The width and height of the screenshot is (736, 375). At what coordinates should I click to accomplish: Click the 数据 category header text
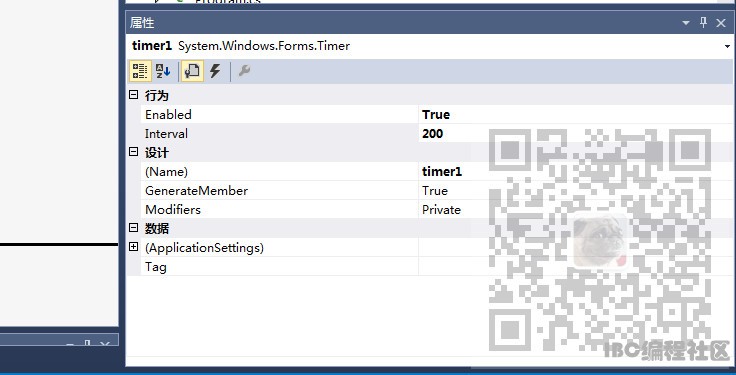click(156, 229)
